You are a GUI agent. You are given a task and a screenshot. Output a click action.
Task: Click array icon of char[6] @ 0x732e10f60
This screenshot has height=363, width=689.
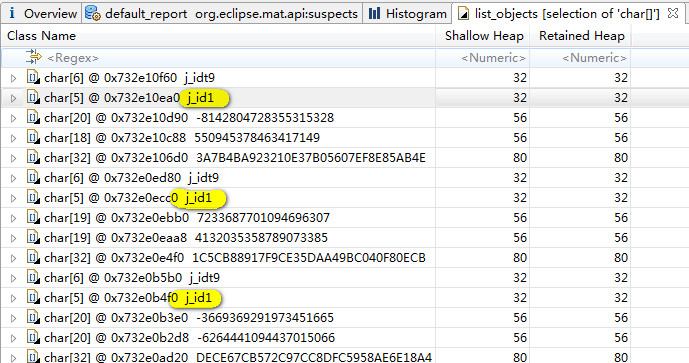(x=33, y=77)
